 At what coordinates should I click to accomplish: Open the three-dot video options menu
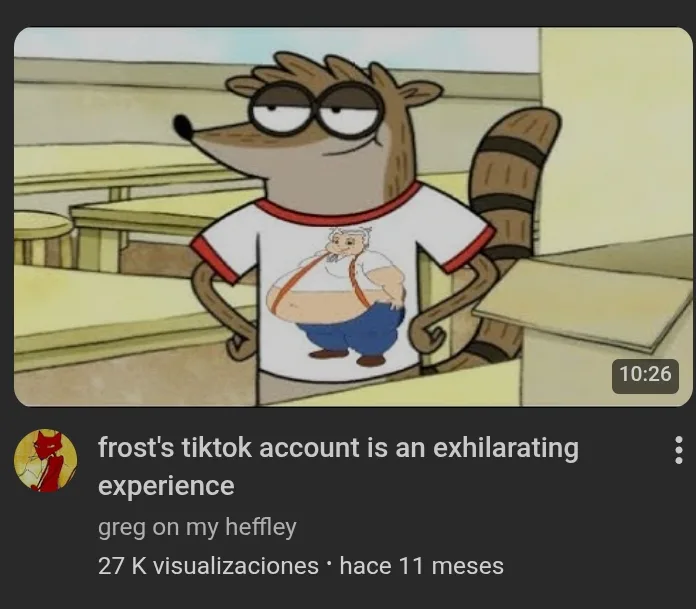coord(678,450)
